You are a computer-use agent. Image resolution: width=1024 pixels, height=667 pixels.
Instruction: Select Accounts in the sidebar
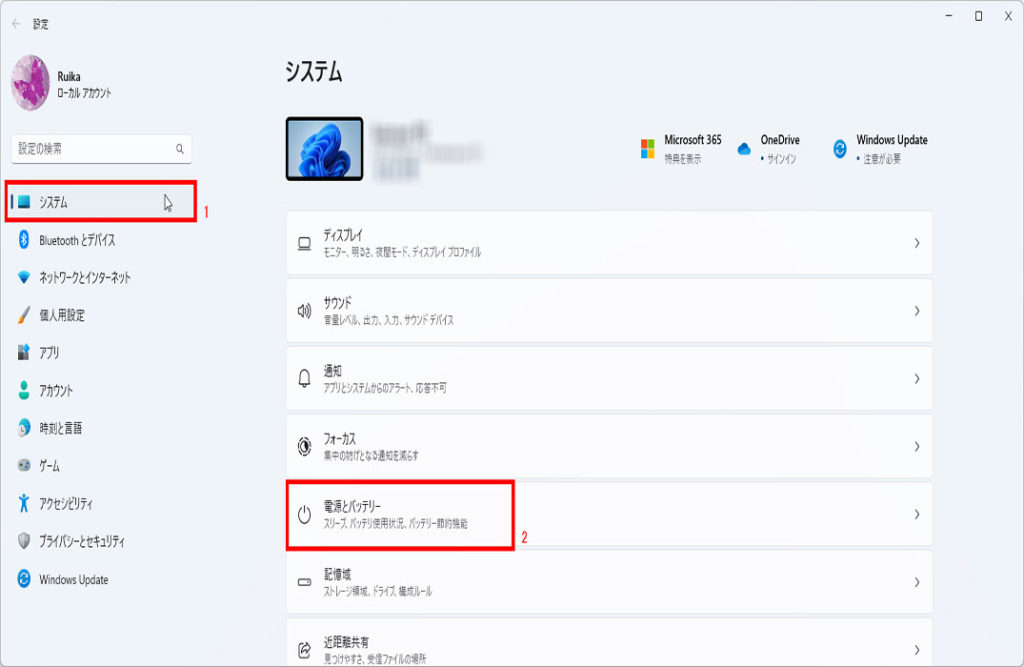coord(55,391)
